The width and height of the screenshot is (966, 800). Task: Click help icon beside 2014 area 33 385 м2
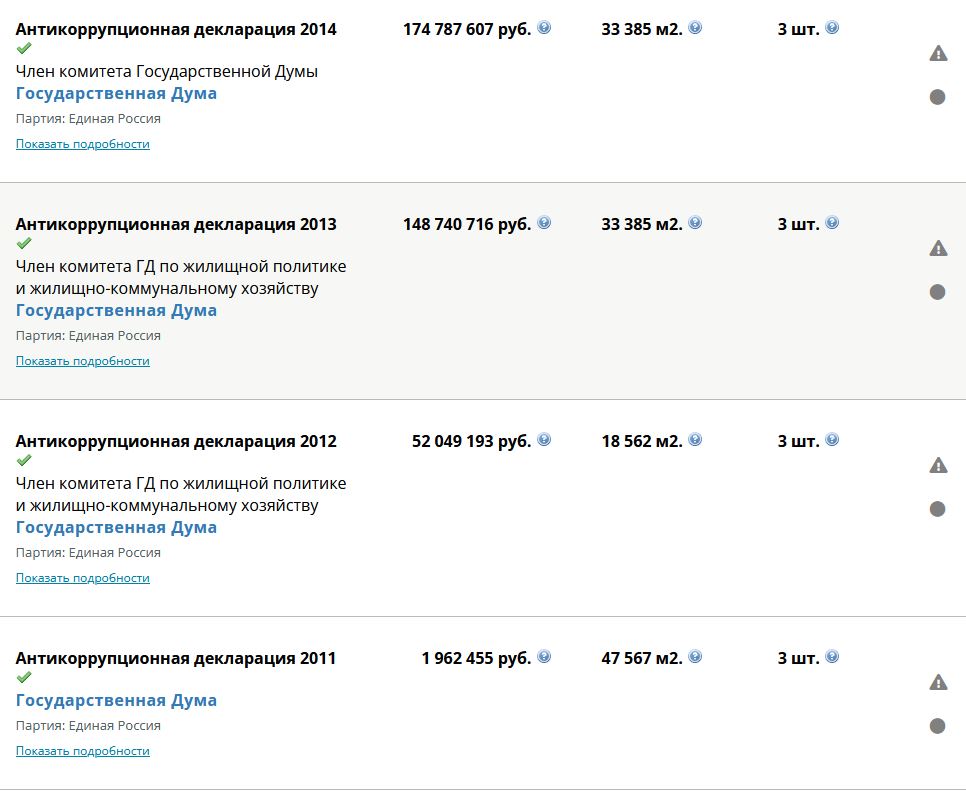pos(695,28)
